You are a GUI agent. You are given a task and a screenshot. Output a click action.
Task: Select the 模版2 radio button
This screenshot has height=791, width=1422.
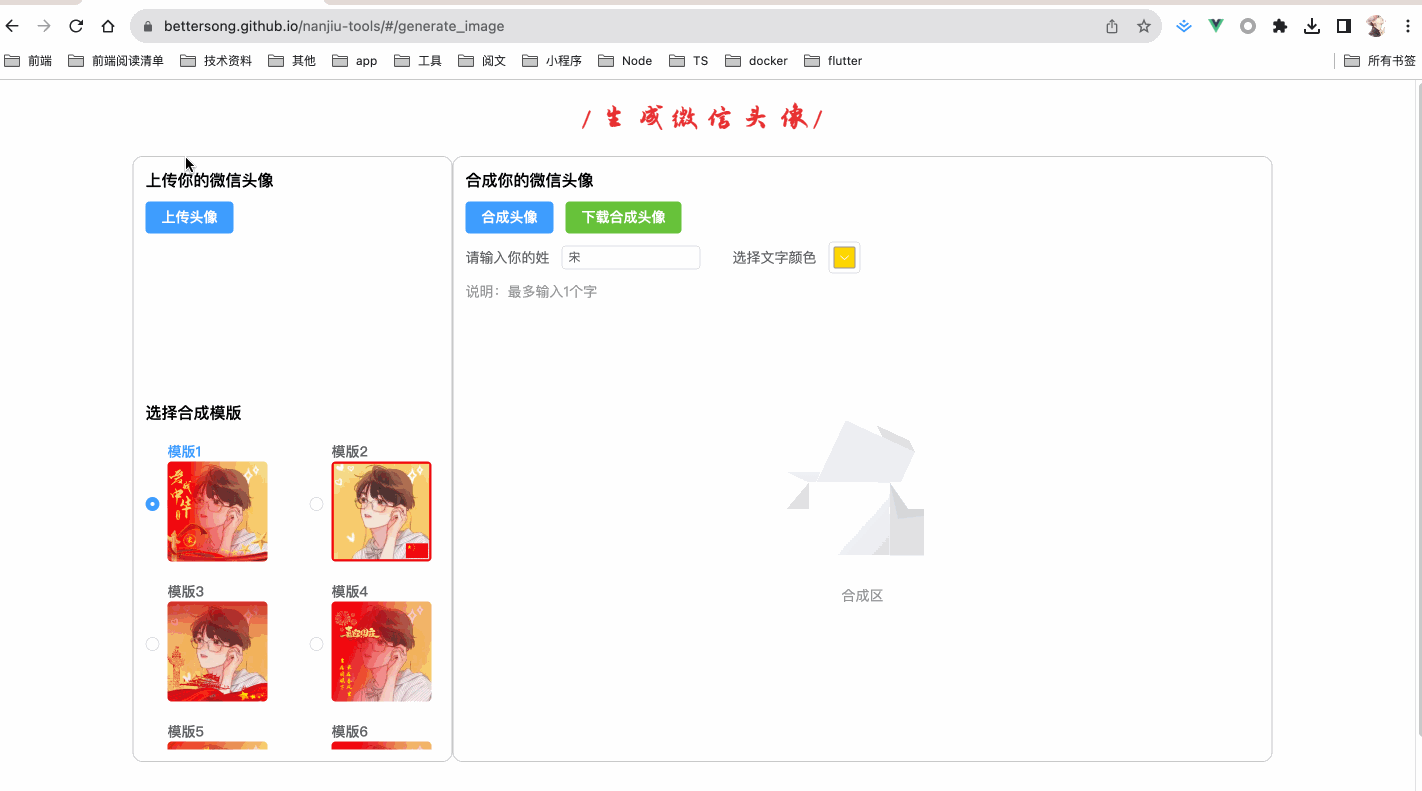coord(316,504)
